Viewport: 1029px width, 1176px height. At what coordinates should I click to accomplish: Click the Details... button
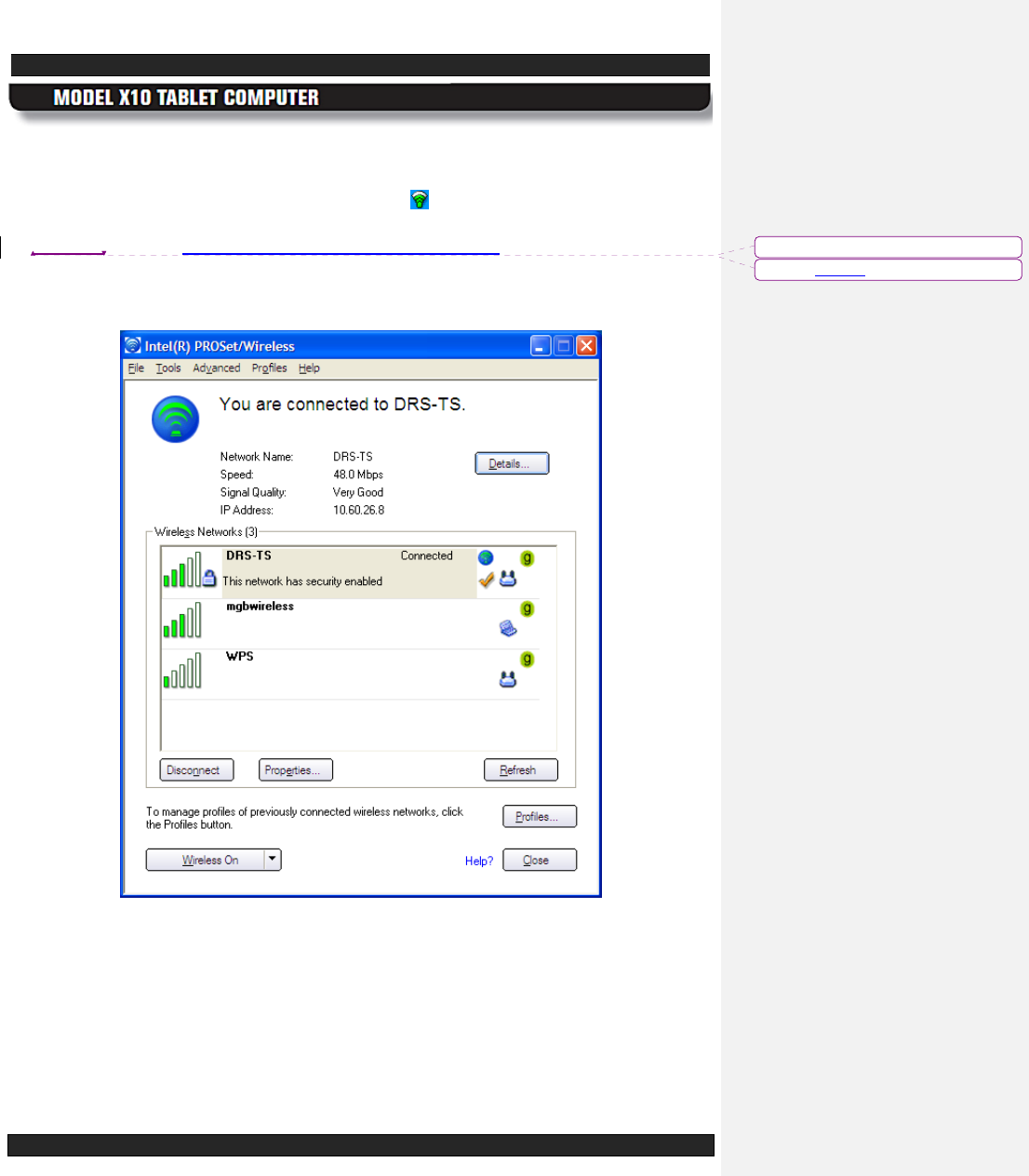pos(512,463)
